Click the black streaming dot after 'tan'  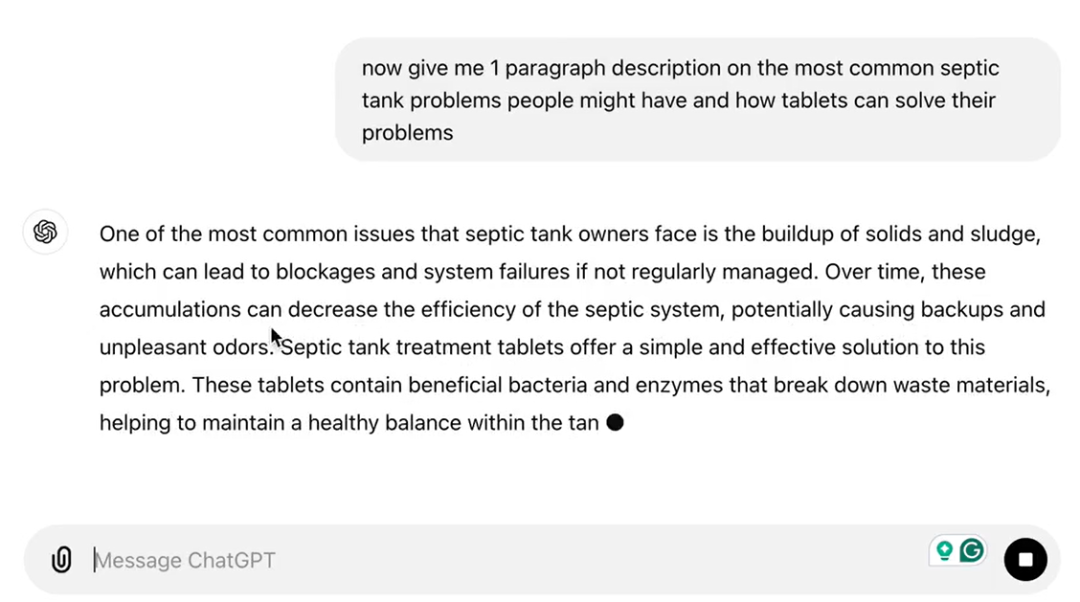(x=615, y=423)
